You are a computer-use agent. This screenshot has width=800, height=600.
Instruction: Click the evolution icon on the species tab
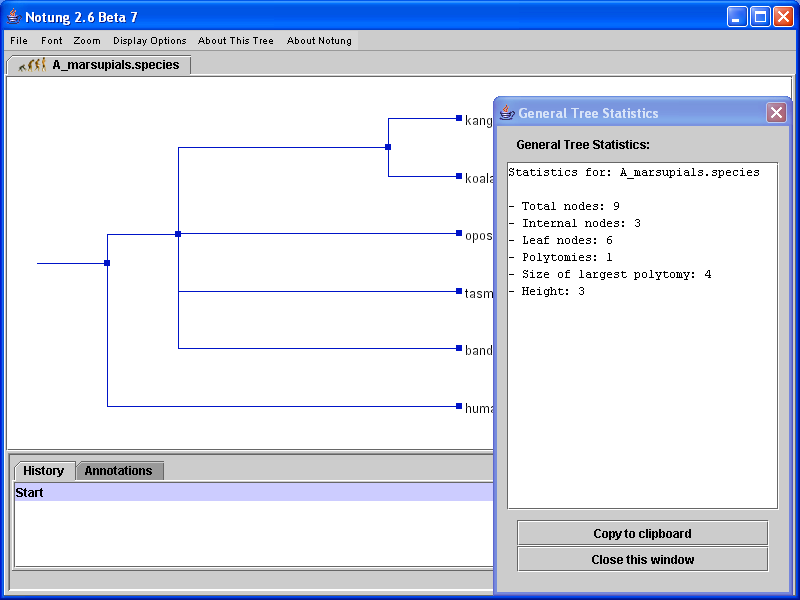[32, 65]
